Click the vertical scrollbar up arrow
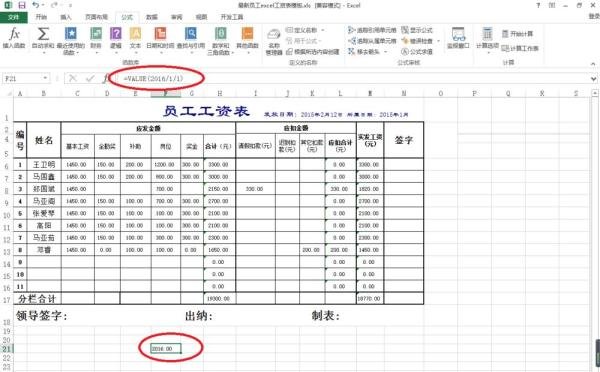Screen dimensions: 600x372 tap(595, 93)
